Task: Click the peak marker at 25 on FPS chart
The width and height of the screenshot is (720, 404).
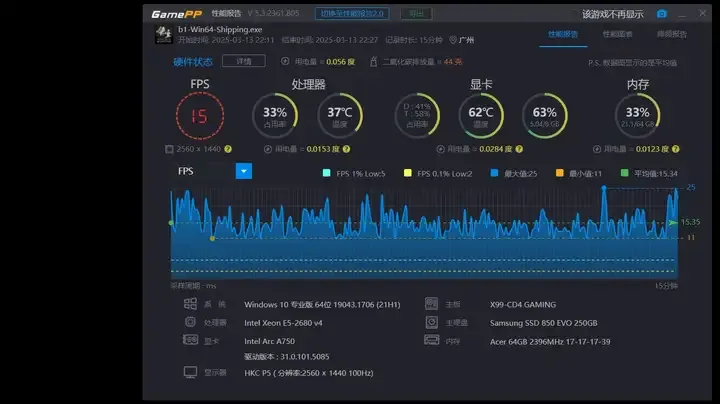Action: pyautogui.click(x=604, y=188)
